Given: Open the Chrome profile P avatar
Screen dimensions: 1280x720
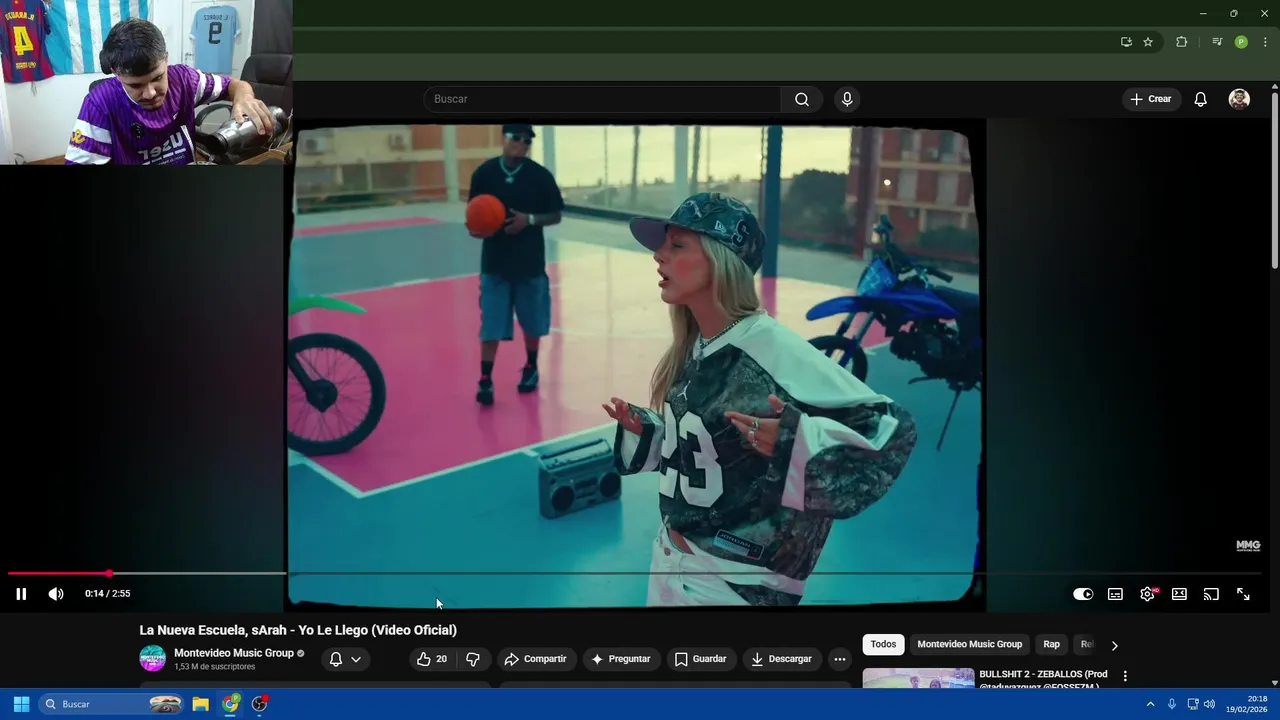Looking at the screenshot, I should click(1241, 42).
